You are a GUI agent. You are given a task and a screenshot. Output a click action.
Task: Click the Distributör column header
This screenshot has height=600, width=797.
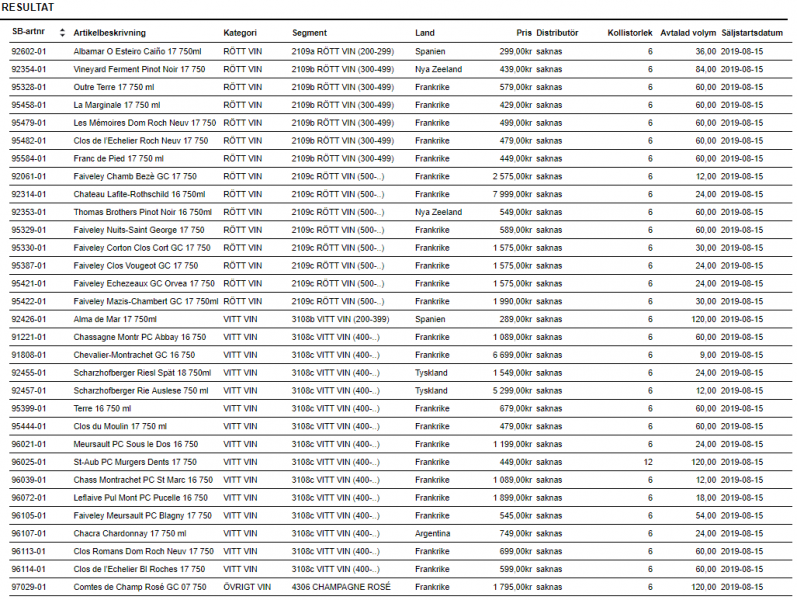coord(557,33)
